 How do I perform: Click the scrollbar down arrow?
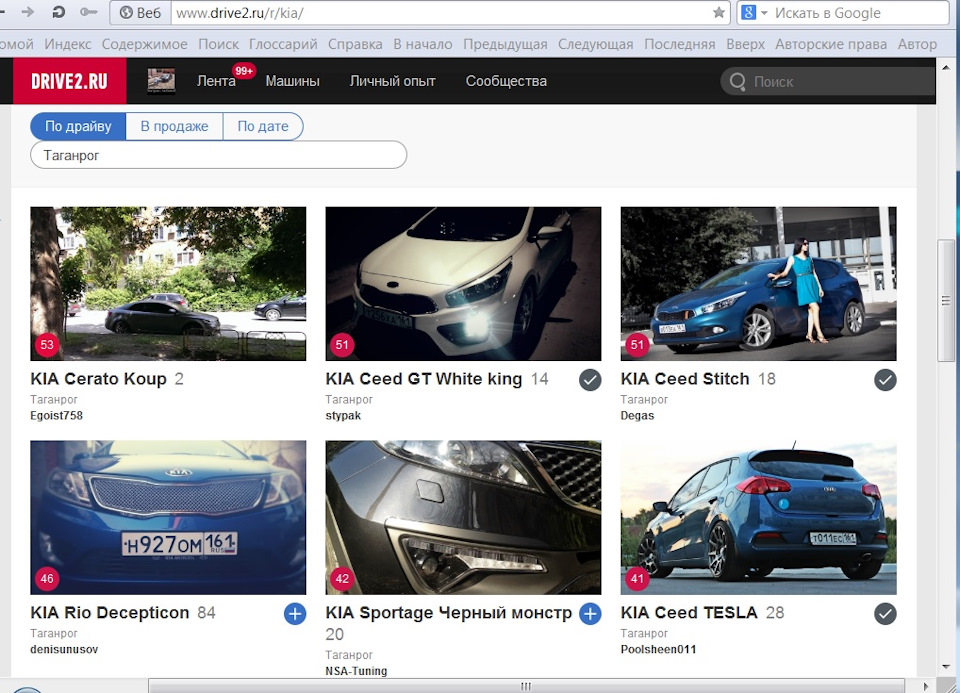(x=946, y=666)
